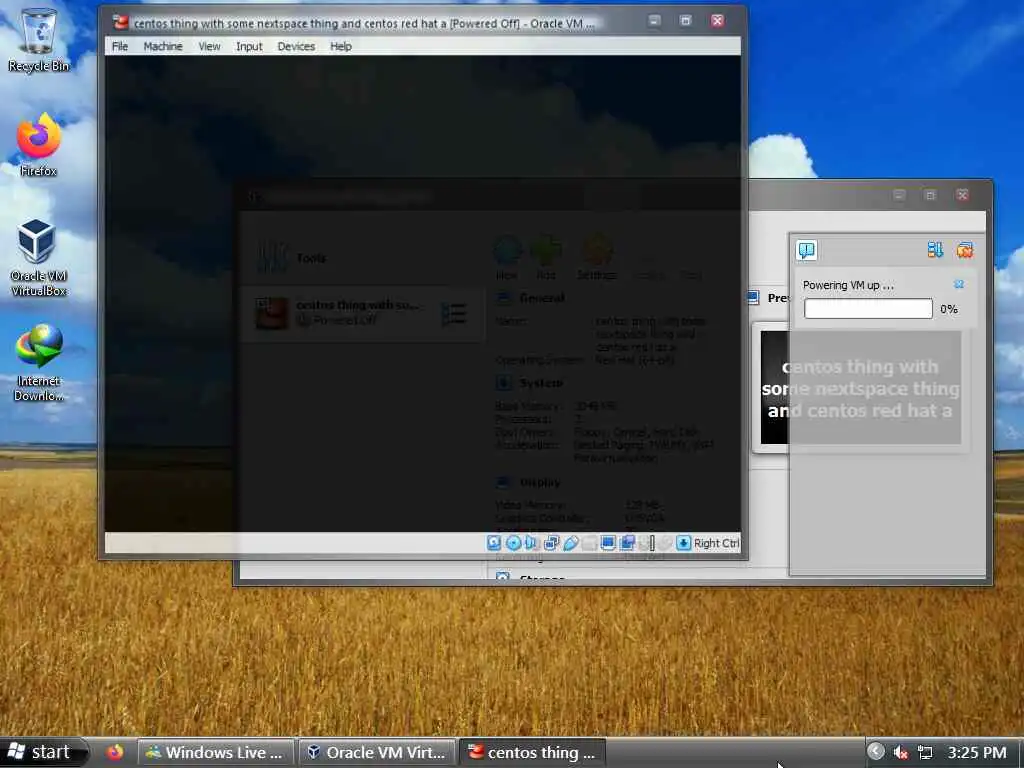
Task: Select Oracle VM VirtualBox desktop icon
Action: [x=38, y=258]
